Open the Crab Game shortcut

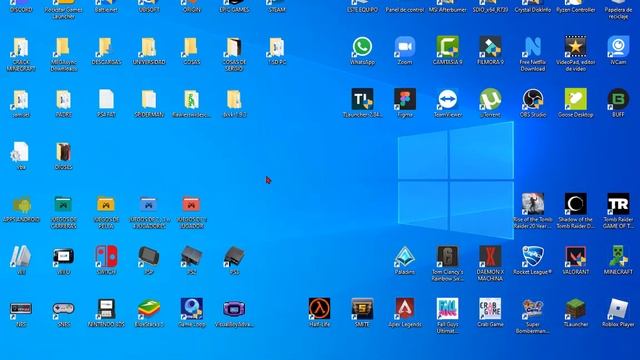[490, 309]
